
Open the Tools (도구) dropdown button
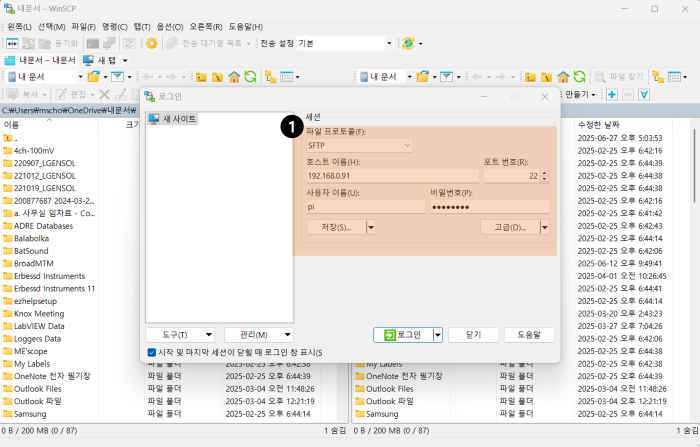coord(180,334)
